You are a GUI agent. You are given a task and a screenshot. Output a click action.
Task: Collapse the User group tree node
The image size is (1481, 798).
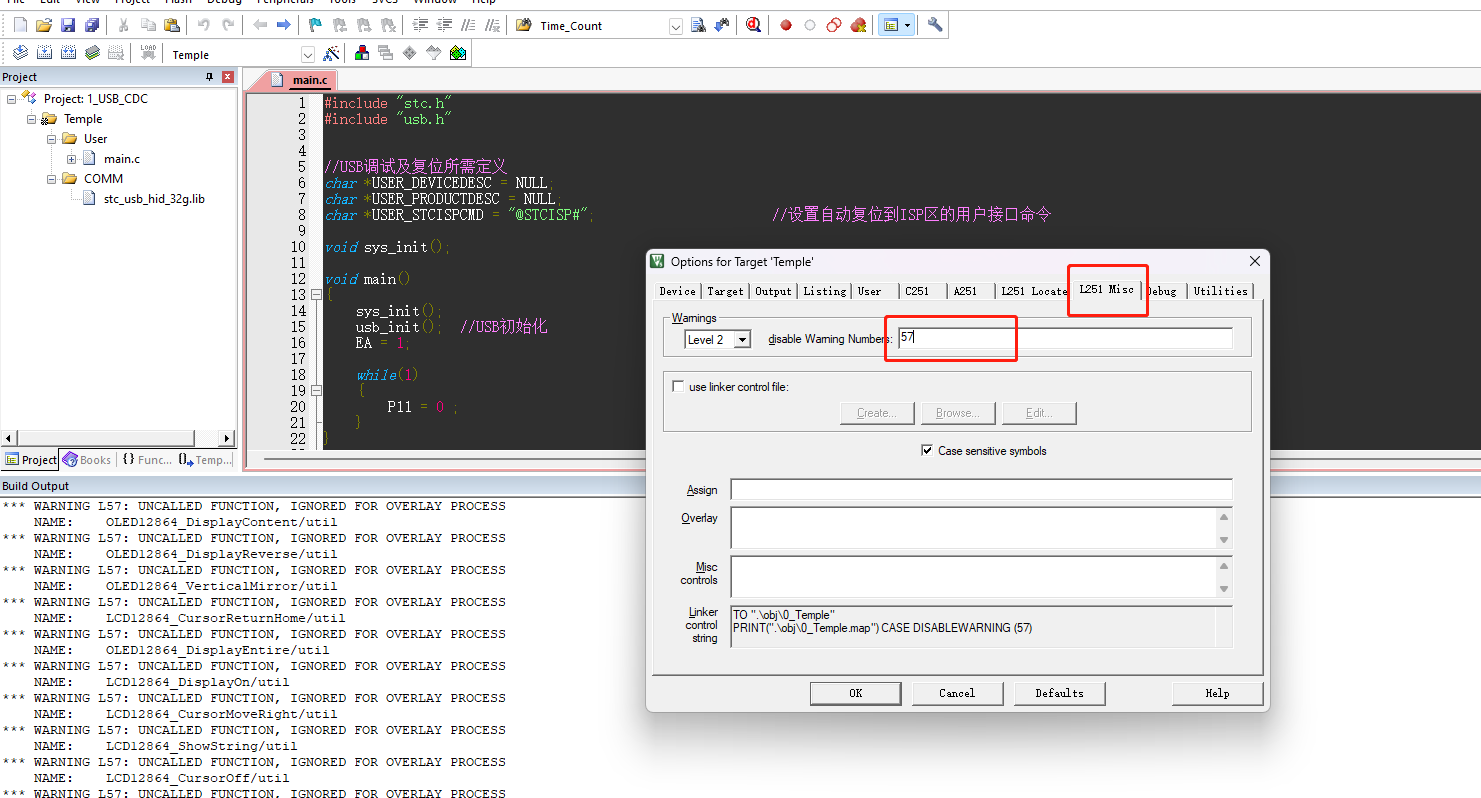click(52, 139)
